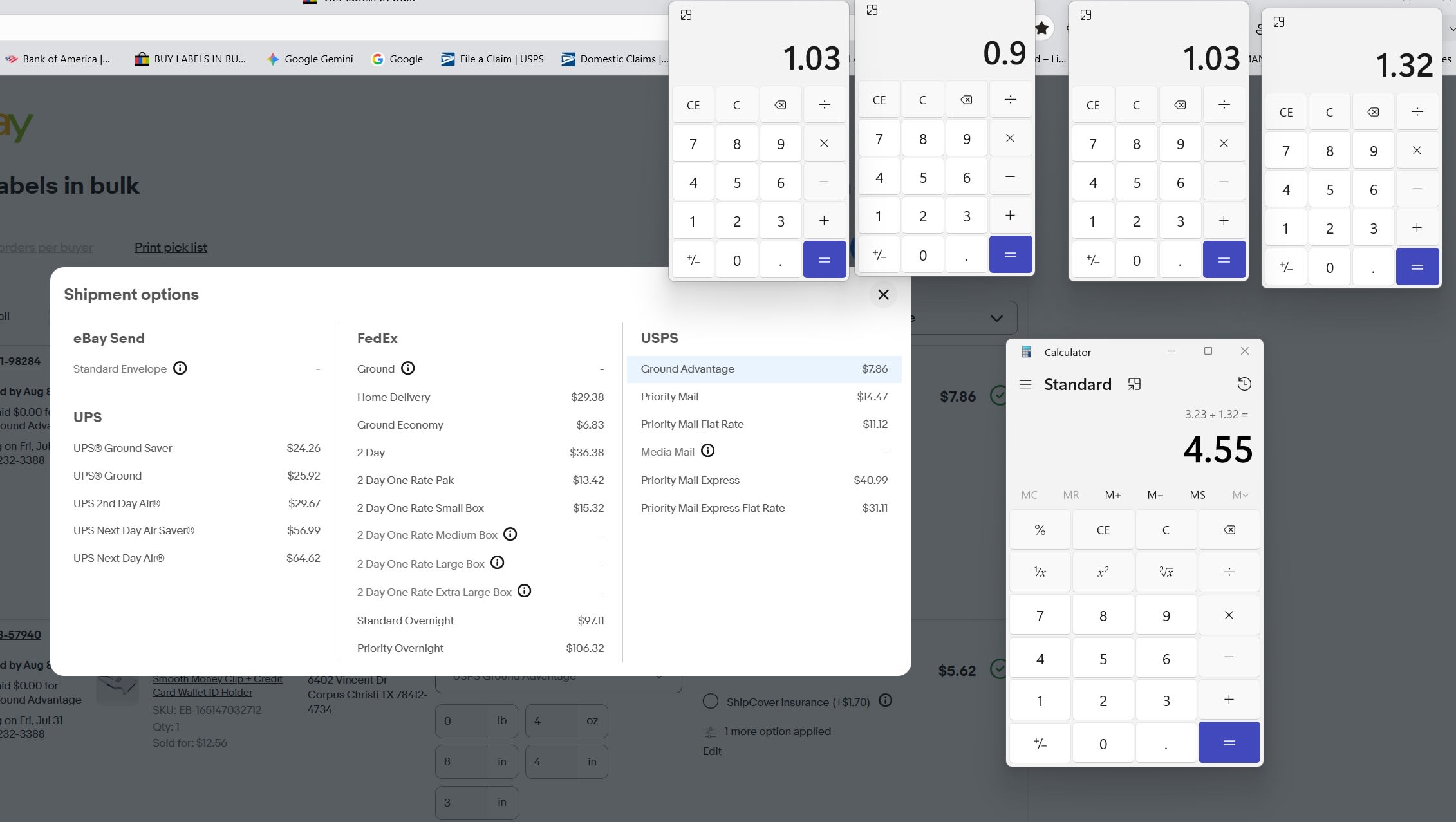Viewport: 1456px width, 822px height.
Task: Open the Print pick list link
Action: 171,247
